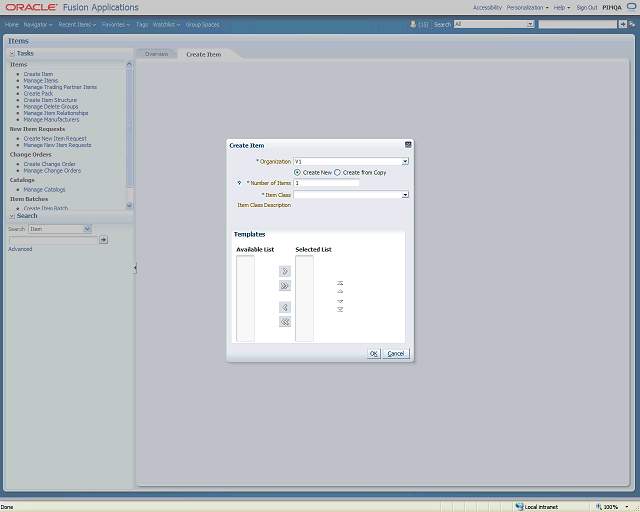
Task: Open the Item Class dropdown
Action: [x=405, y=195]
